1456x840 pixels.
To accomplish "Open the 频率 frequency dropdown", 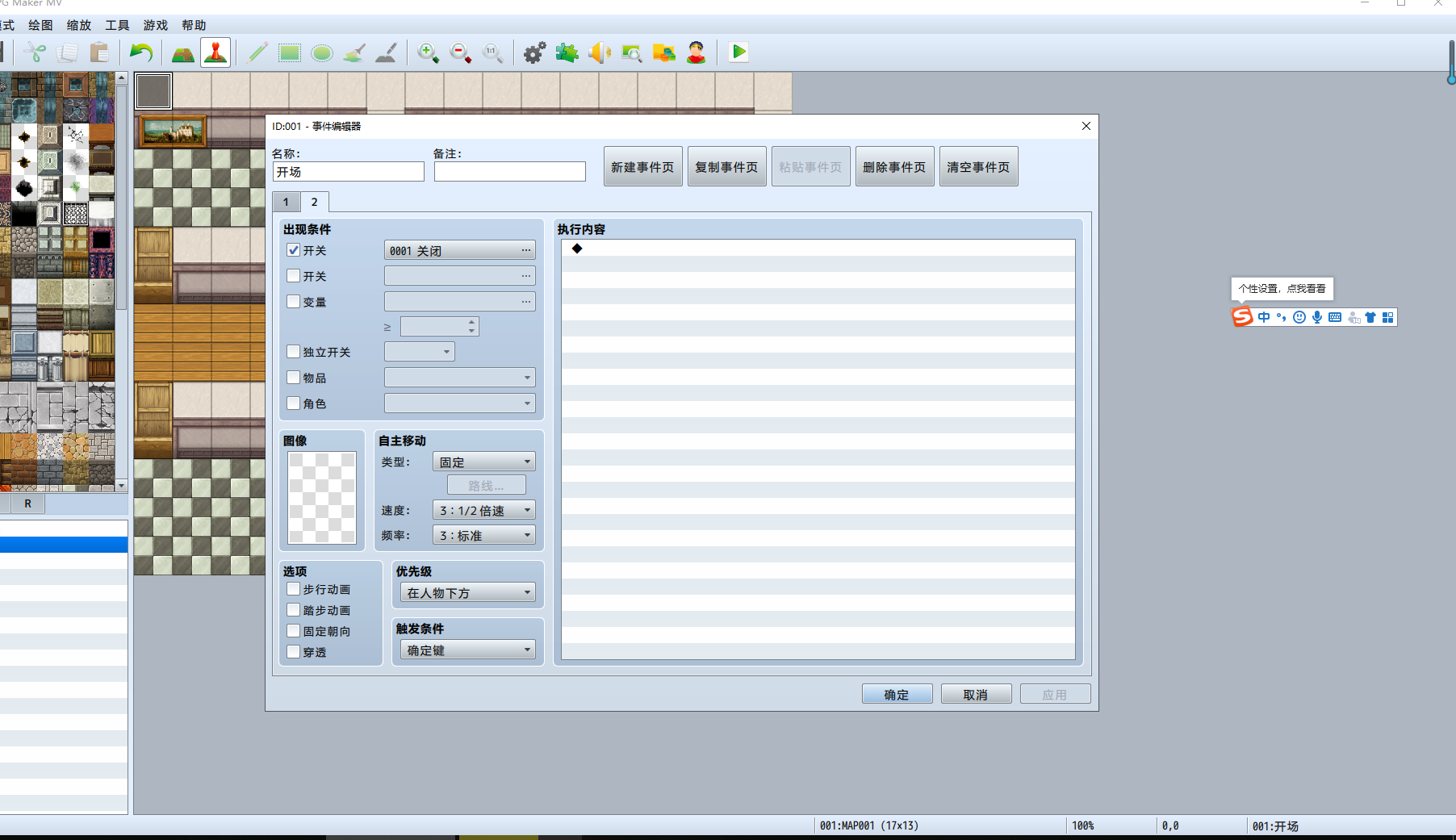I will 484,536.
